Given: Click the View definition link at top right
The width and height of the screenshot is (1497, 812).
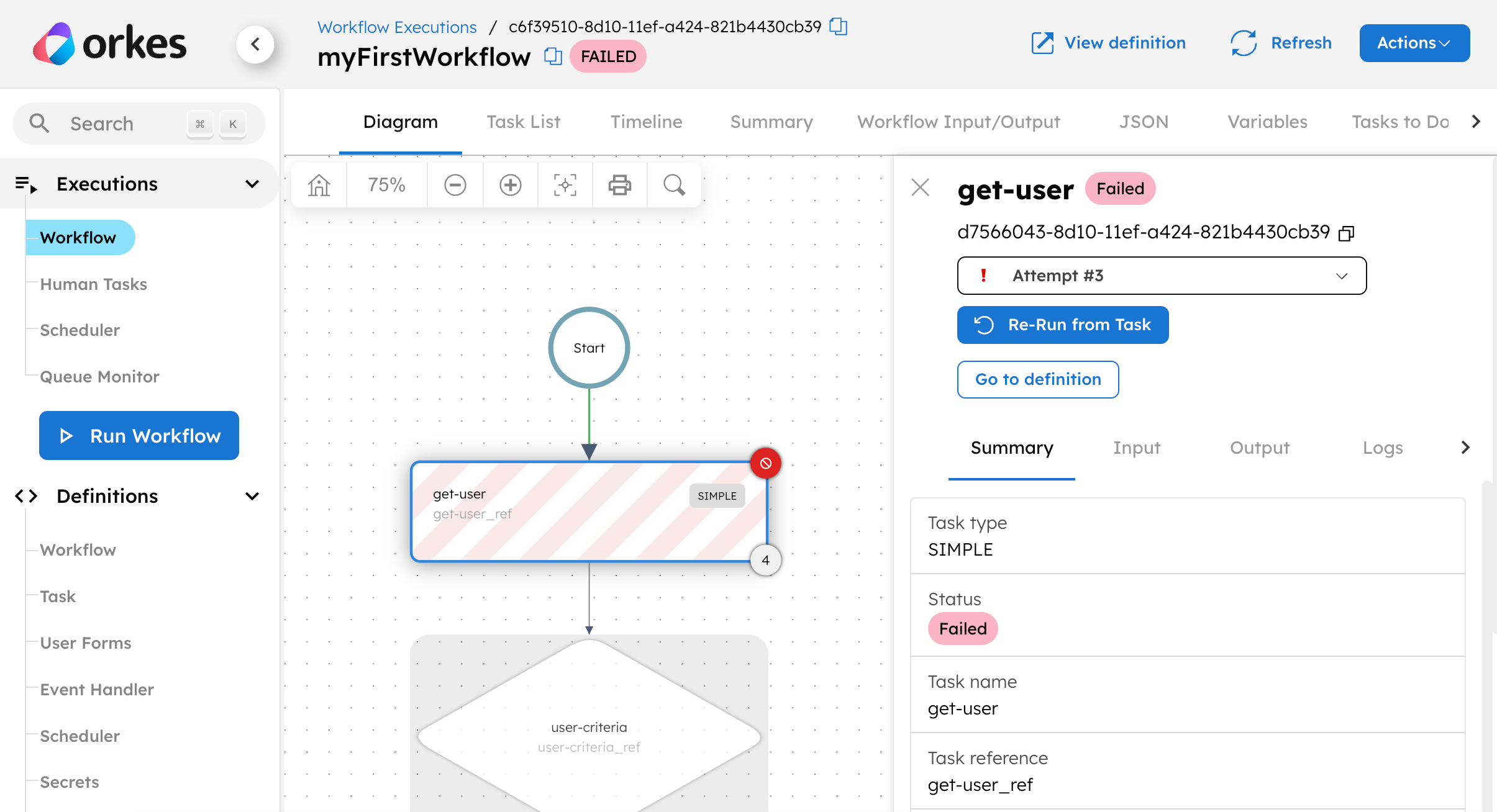Looking at the screenshot, I should (x=1107, y=42).
